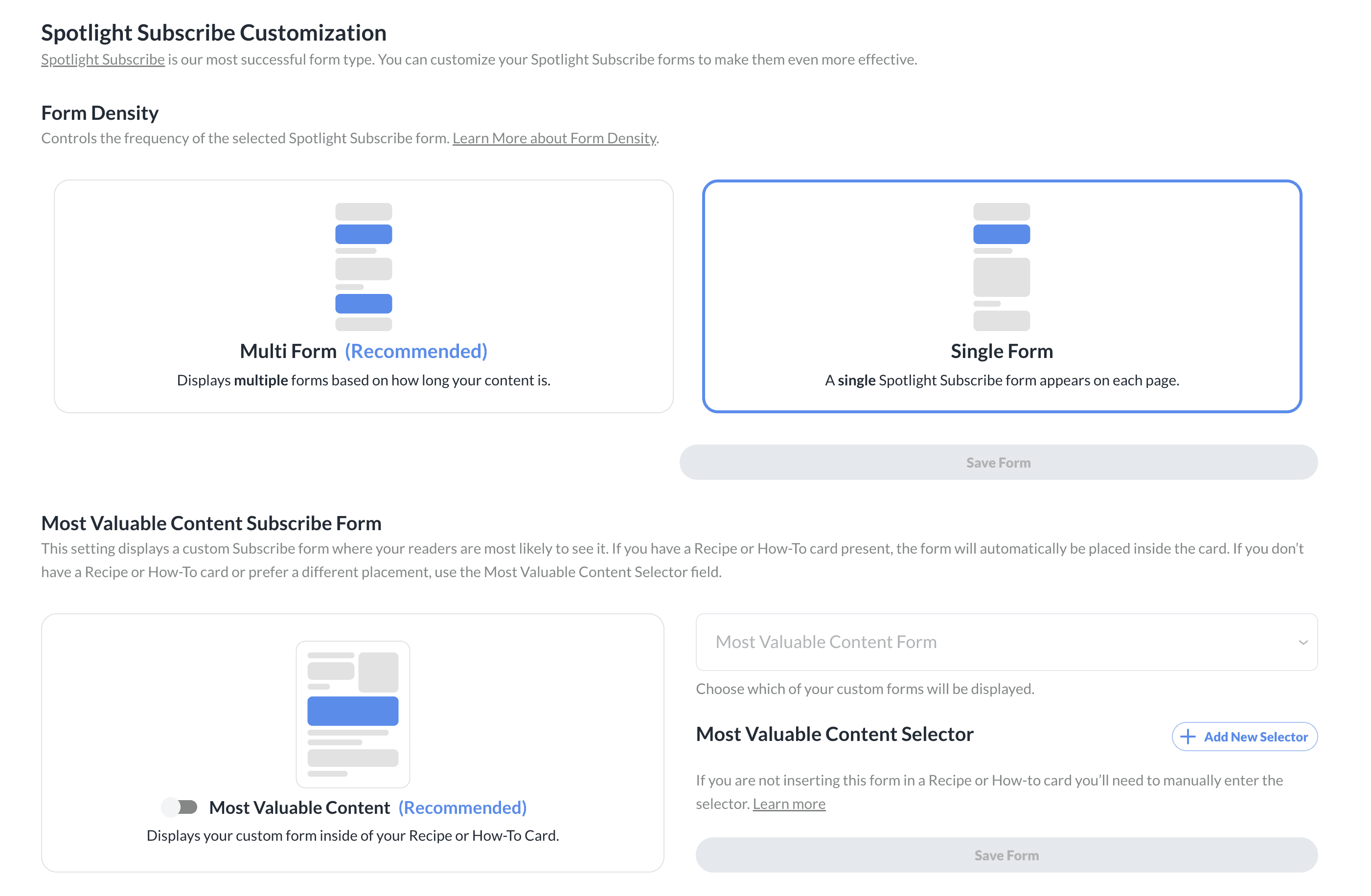The image size is (1371, 896).
Task: Click the Most Valuable Content Selector heading
Action: (x=834, y=734)
